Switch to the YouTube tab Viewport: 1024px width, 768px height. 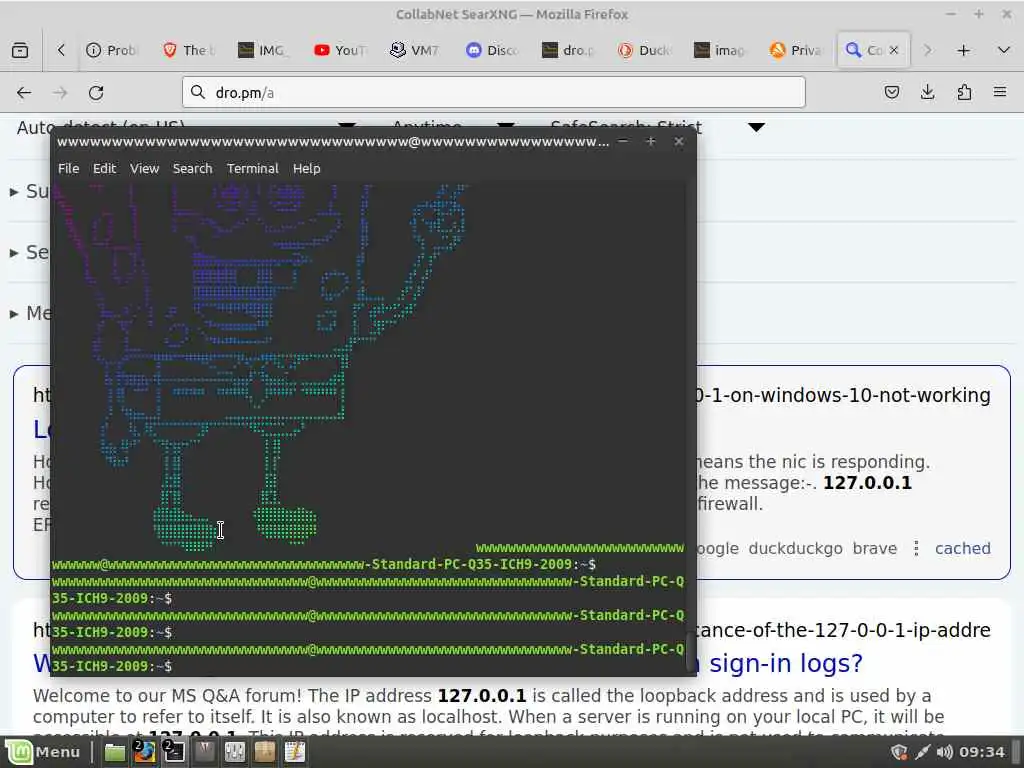340,50
